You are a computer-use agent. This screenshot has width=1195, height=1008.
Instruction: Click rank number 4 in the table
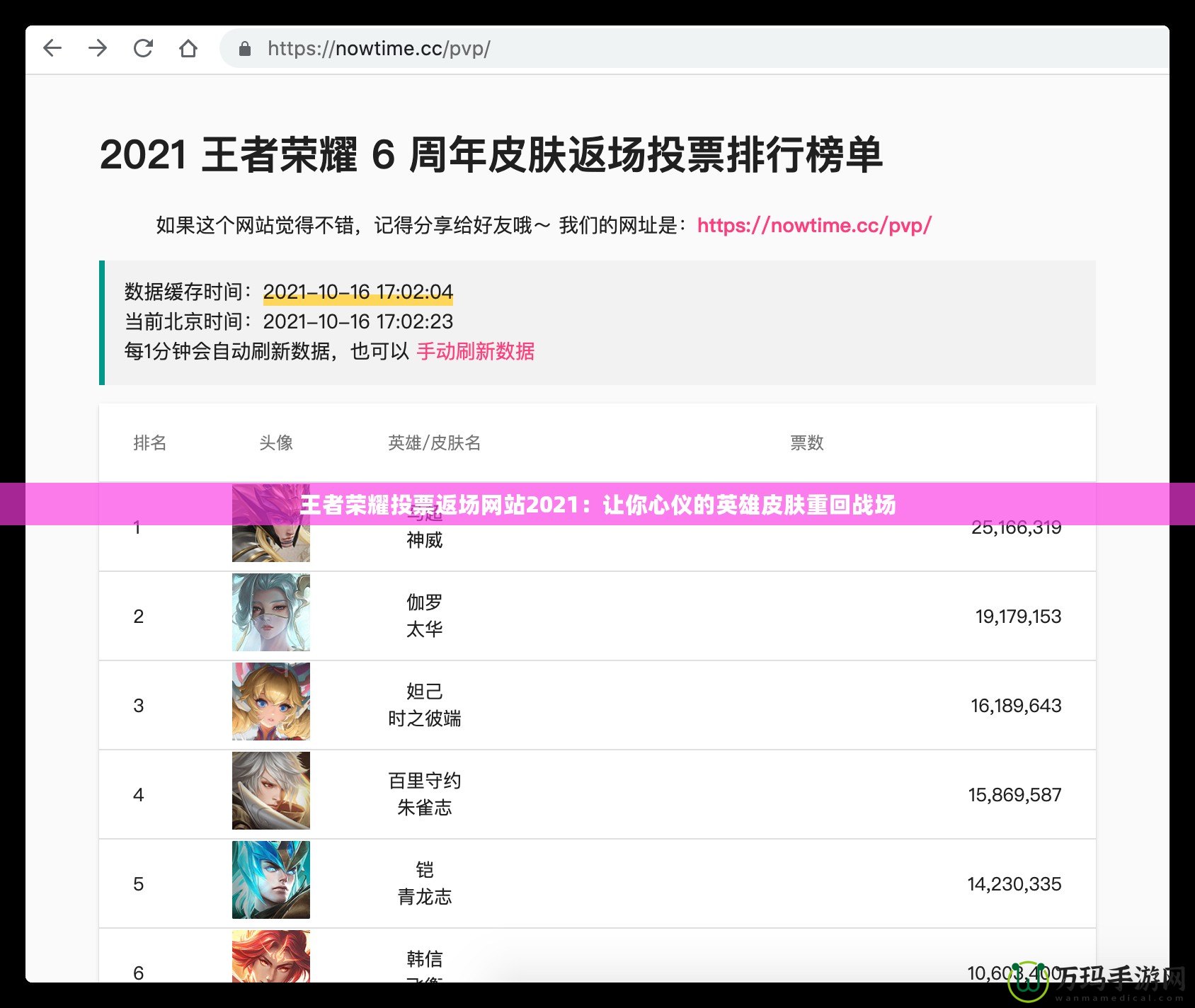(x=139, y=795)
